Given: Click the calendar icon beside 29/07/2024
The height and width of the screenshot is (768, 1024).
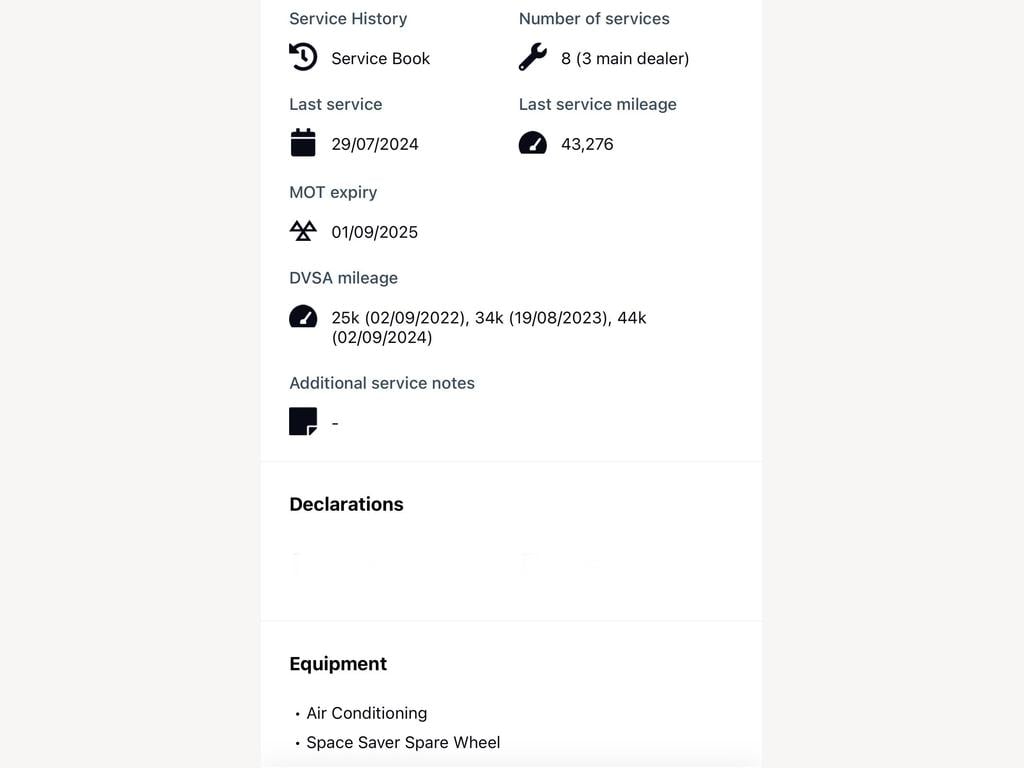Looking at the screenshot, I should tap(303, 142).
